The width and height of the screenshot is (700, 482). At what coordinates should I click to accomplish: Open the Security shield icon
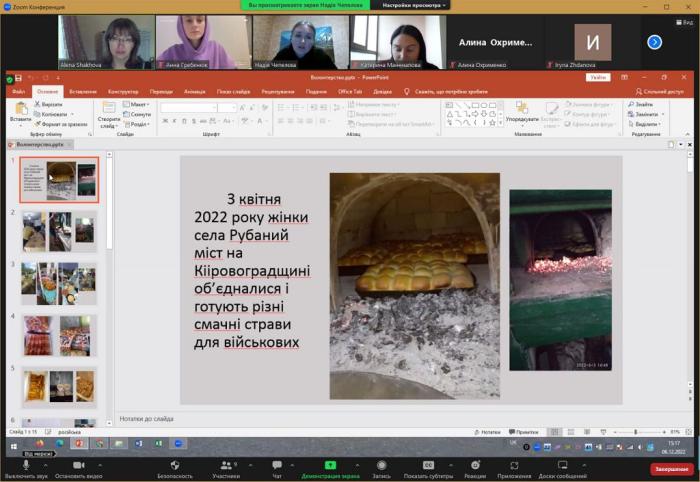[x=174, y=466]
